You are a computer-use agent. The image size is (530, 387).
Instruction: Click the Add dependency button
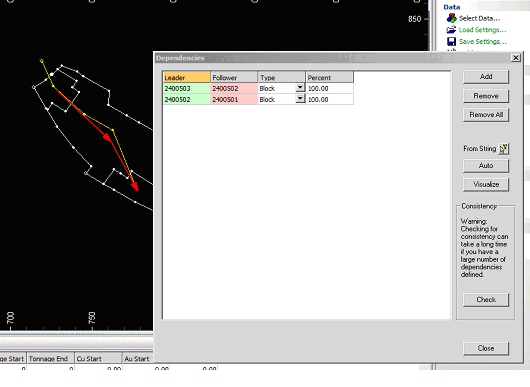[x=486, y=77]
